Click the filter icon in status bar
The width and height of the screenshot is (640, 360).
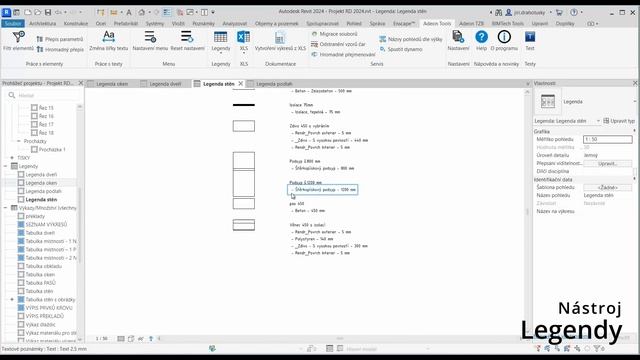[x=597, y=349]
